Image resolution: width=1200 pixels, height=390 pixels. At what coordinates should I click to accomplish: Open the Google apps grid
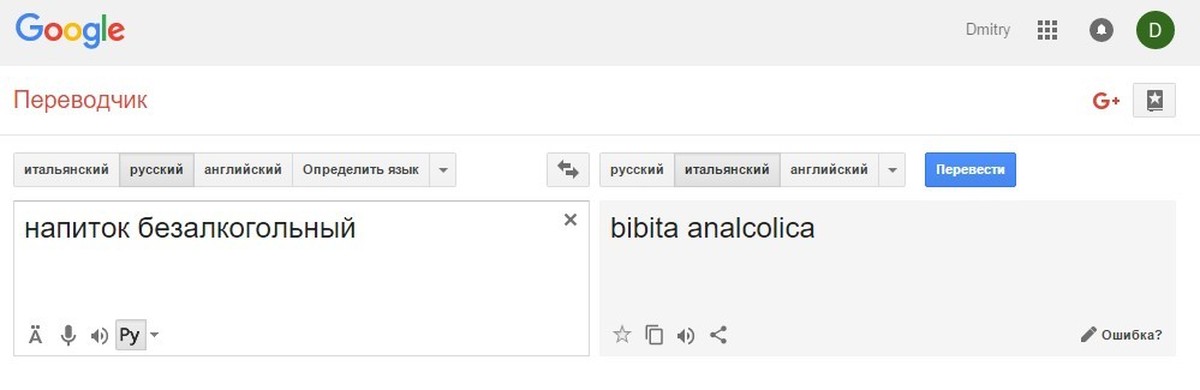pyautogui.click(x=1047, y=30)
